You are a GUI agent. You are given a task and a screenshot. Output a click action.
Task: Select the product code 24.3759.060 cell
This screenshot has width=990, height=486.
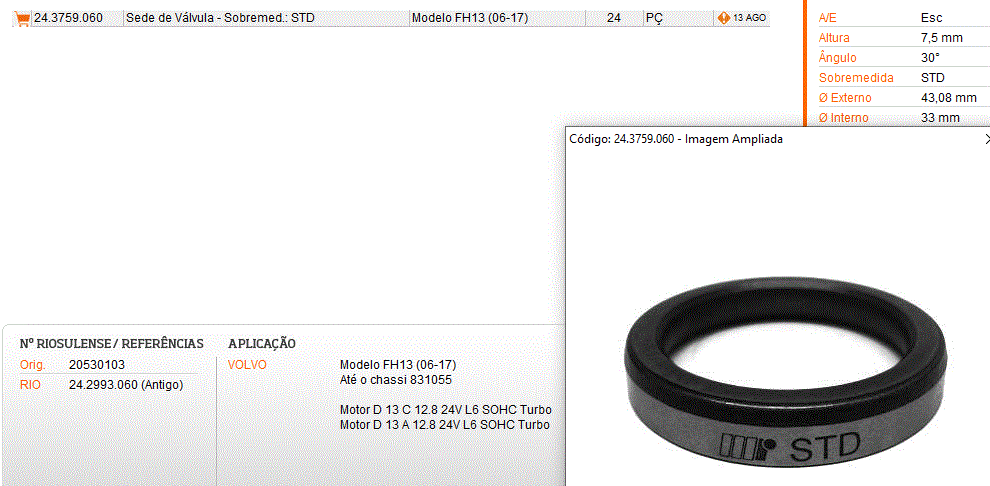[68, 18]
